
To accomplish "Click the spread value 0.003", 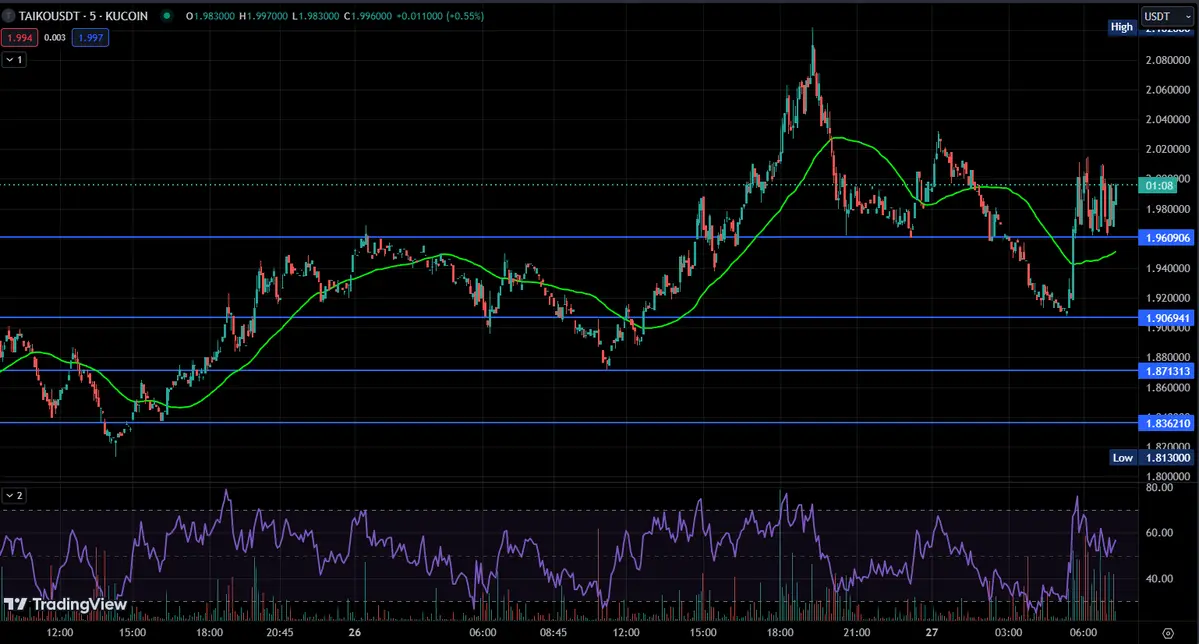I will tap(54, 37).
